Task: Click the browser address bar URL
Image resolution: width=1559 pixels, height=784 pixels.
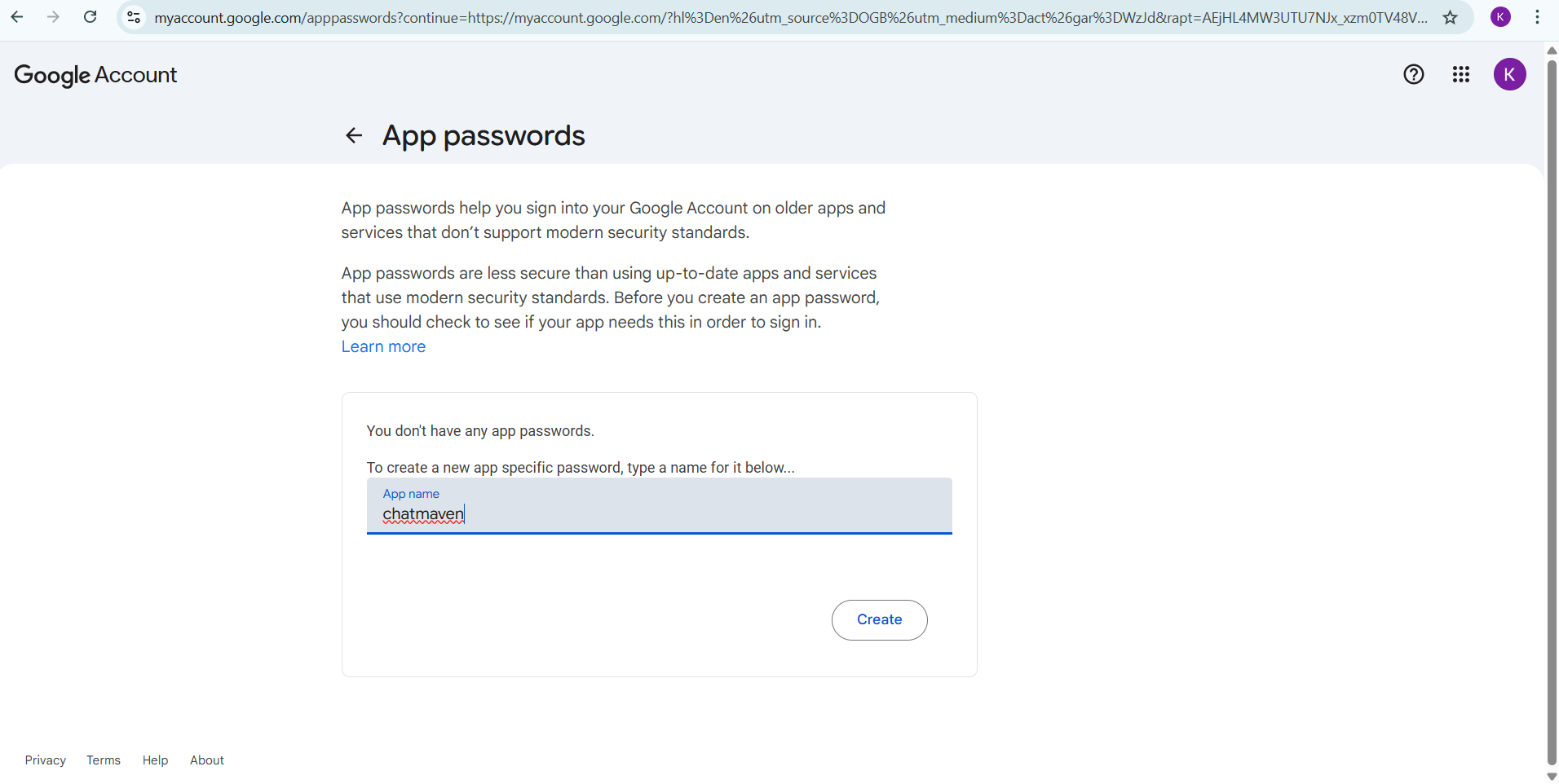Action: (789, 17)
